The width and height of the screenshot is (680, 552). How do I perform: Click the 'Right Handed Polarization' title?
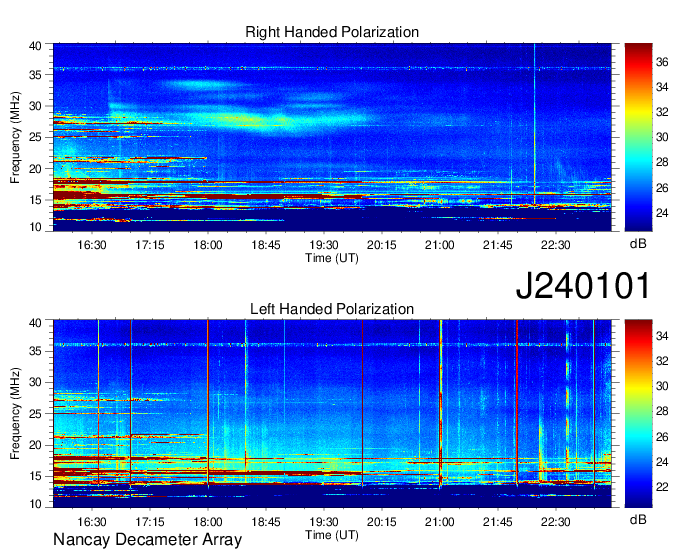pyautogui.click(x=332, y=32)
